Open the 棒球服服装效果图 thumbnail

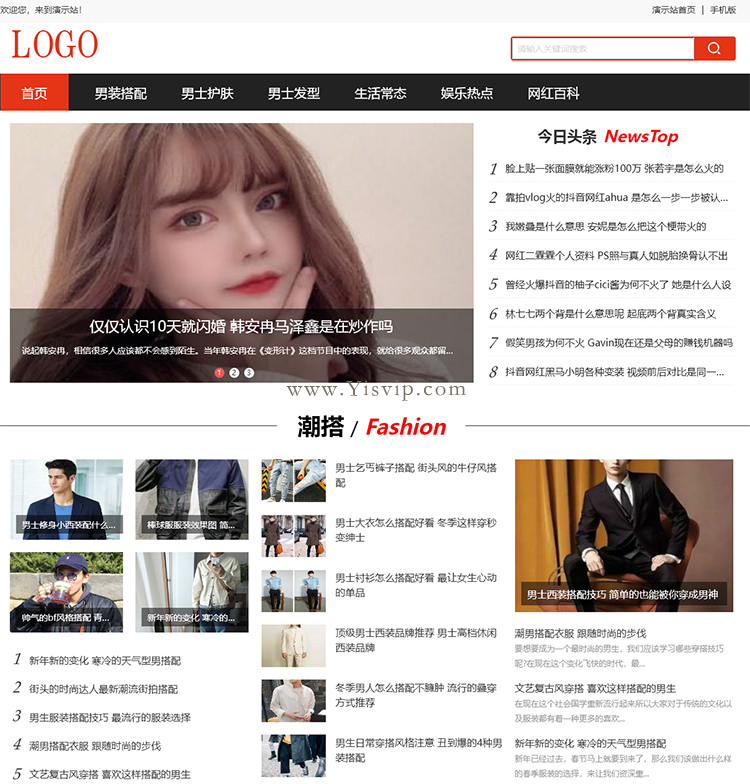192,499
